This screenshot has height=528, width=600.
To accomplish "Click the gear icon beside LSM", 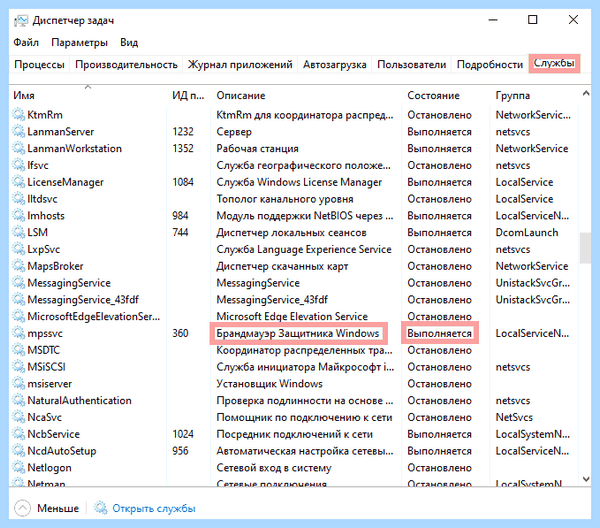I will 18,232.
